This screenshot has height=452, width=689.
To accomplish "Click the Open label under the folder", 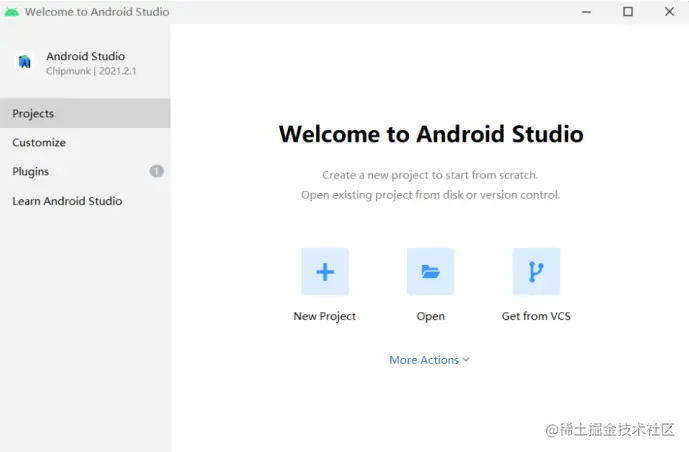I will click(x=431, y=316).
